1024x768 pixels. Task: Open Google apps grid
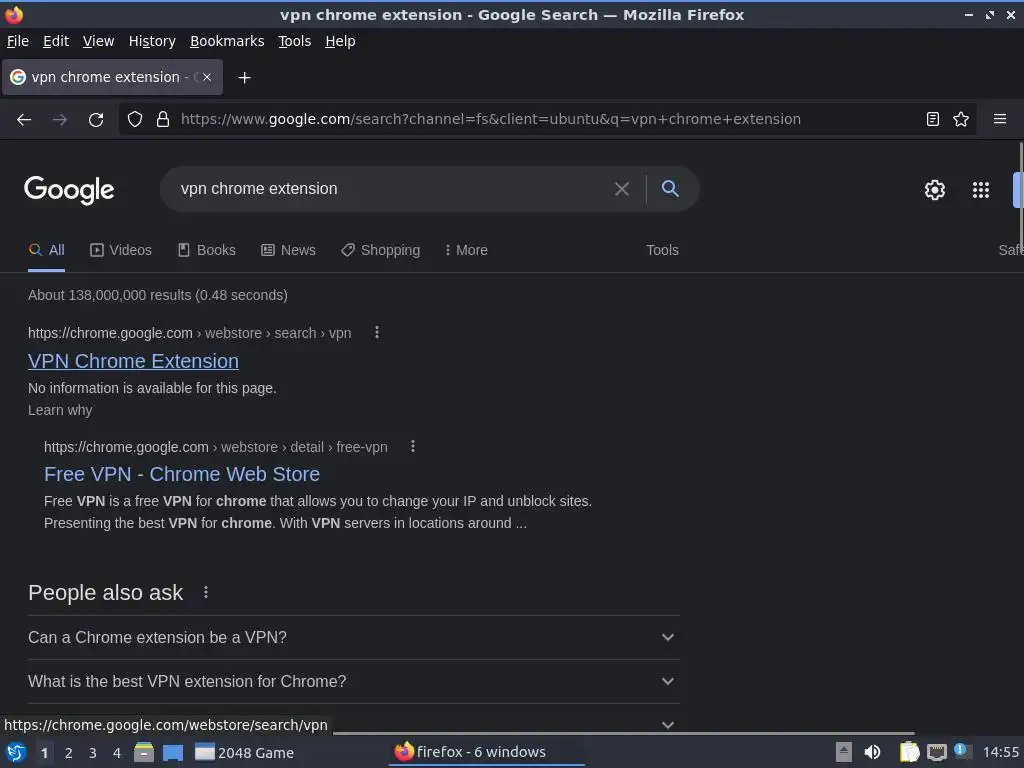pyautogui.click(x=981, y=190)
